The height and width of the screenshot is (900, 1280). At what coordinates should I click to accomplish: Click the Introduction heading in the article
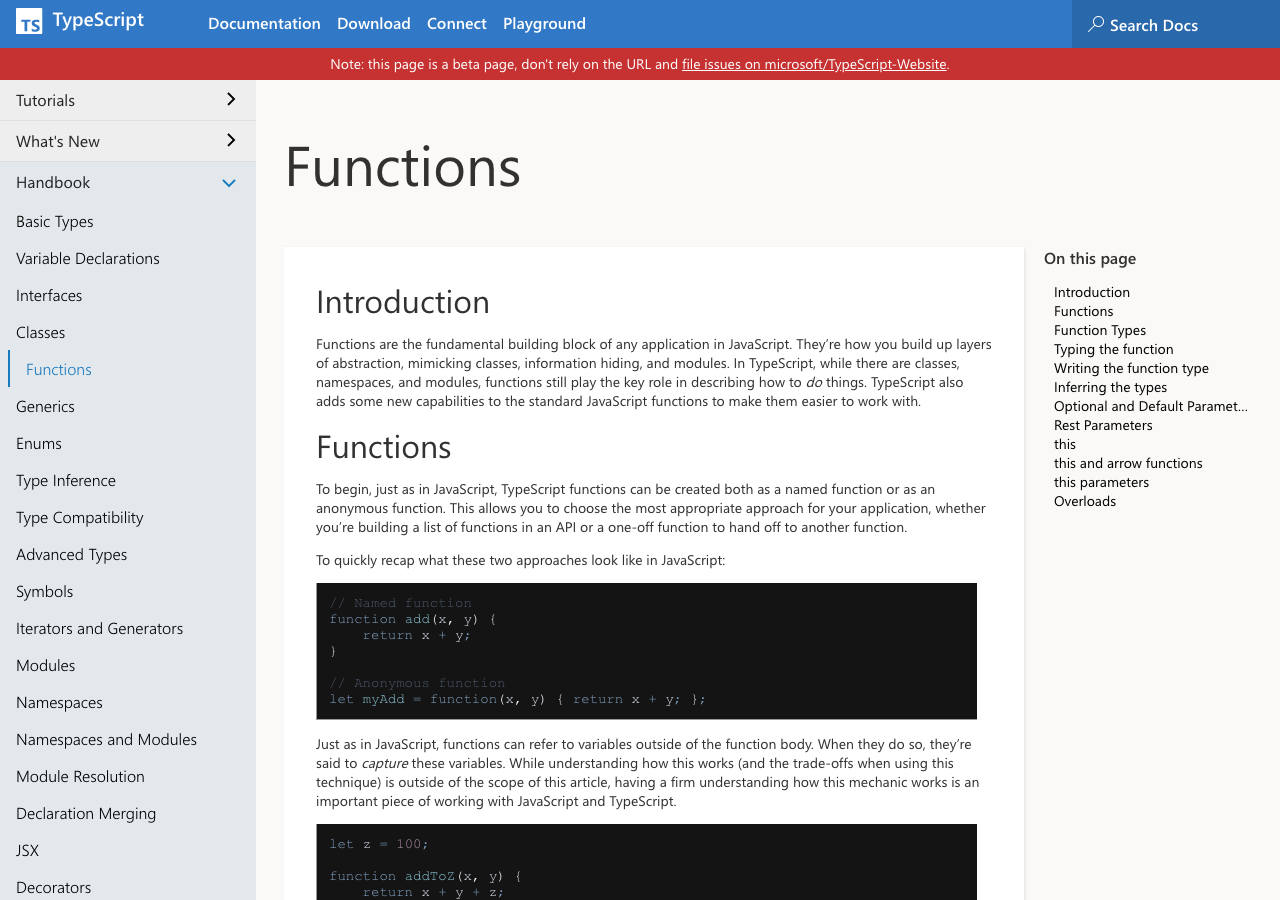point(403,302)
